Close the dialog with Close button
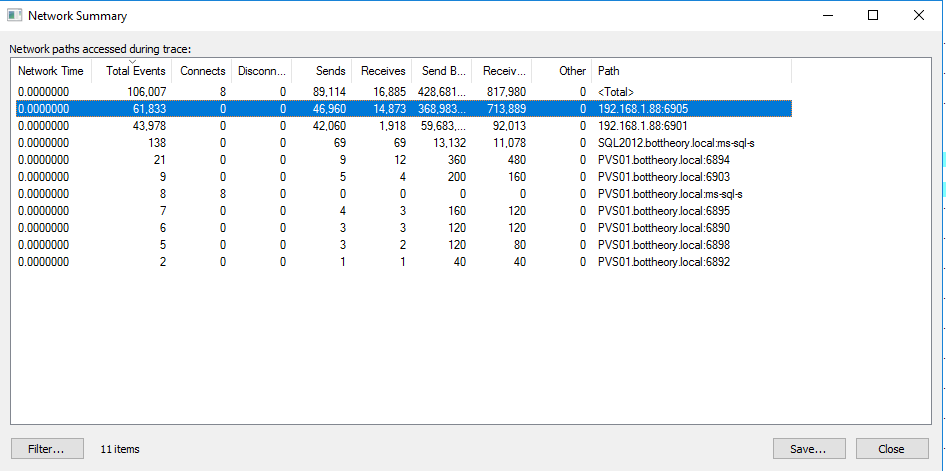Viewport: 946px width, 471px height. click(892, 449)
